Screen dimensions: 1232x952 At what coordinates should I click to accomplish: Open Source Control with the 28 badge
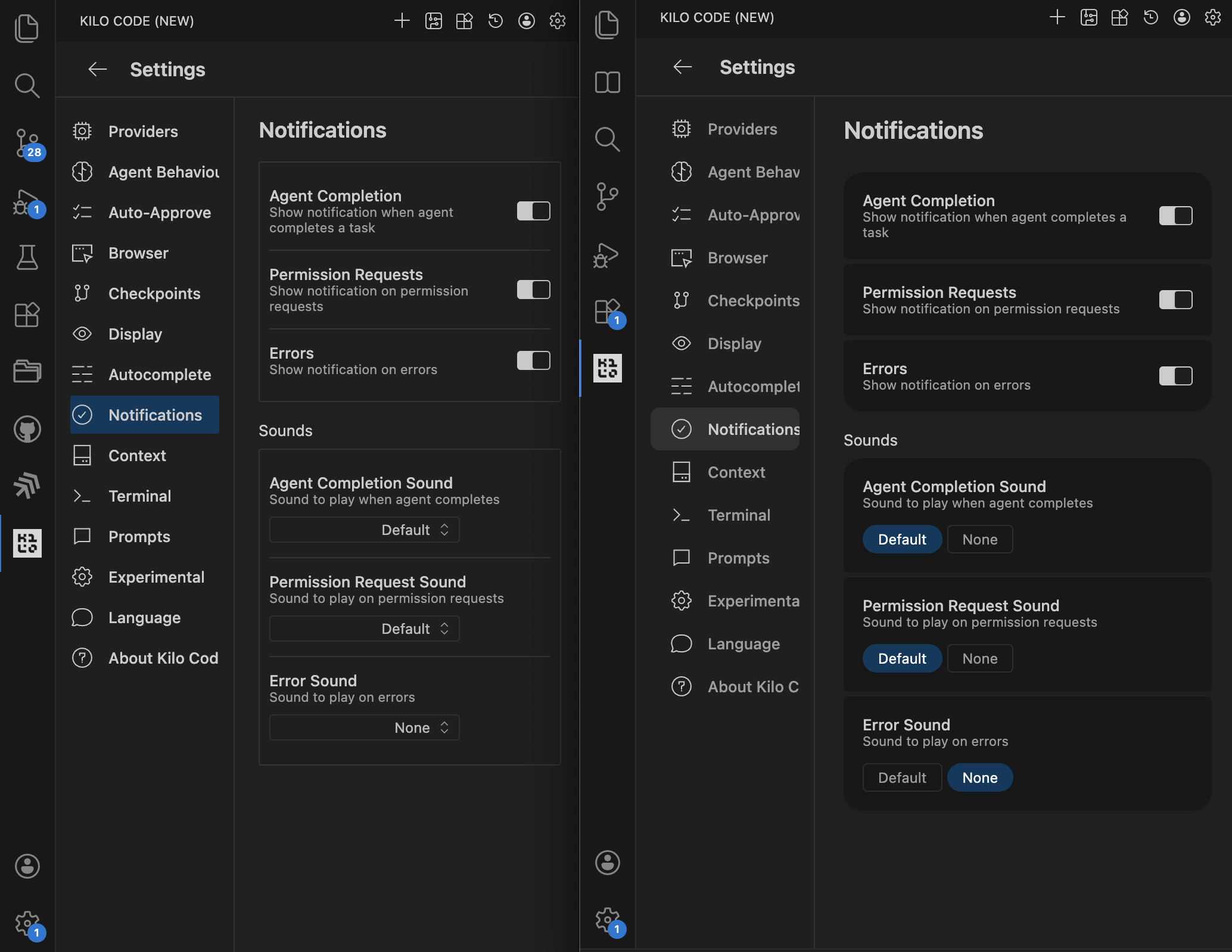pos(27,144)
